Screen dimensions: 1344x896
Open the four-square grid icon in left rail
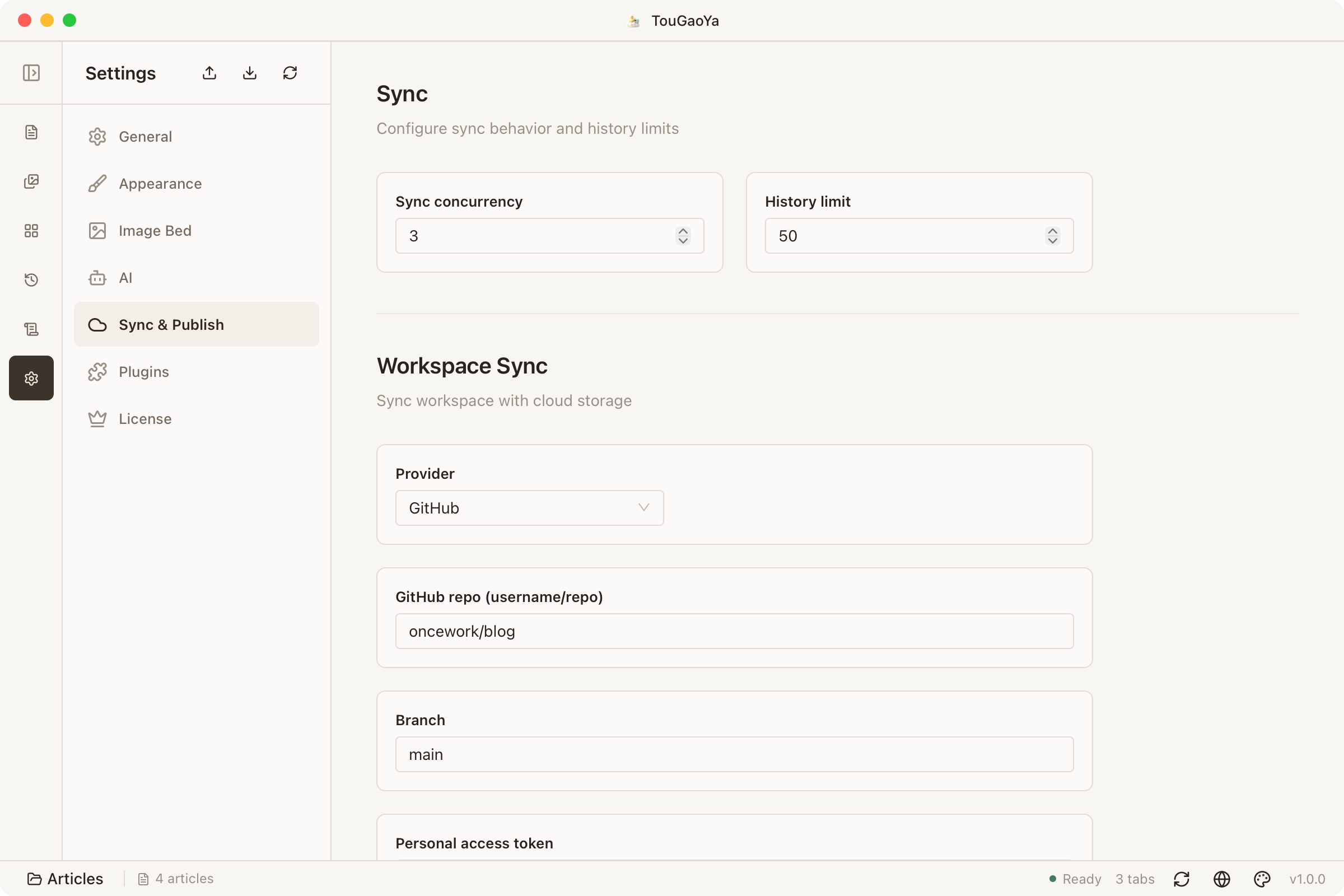(x=31, y=231)
